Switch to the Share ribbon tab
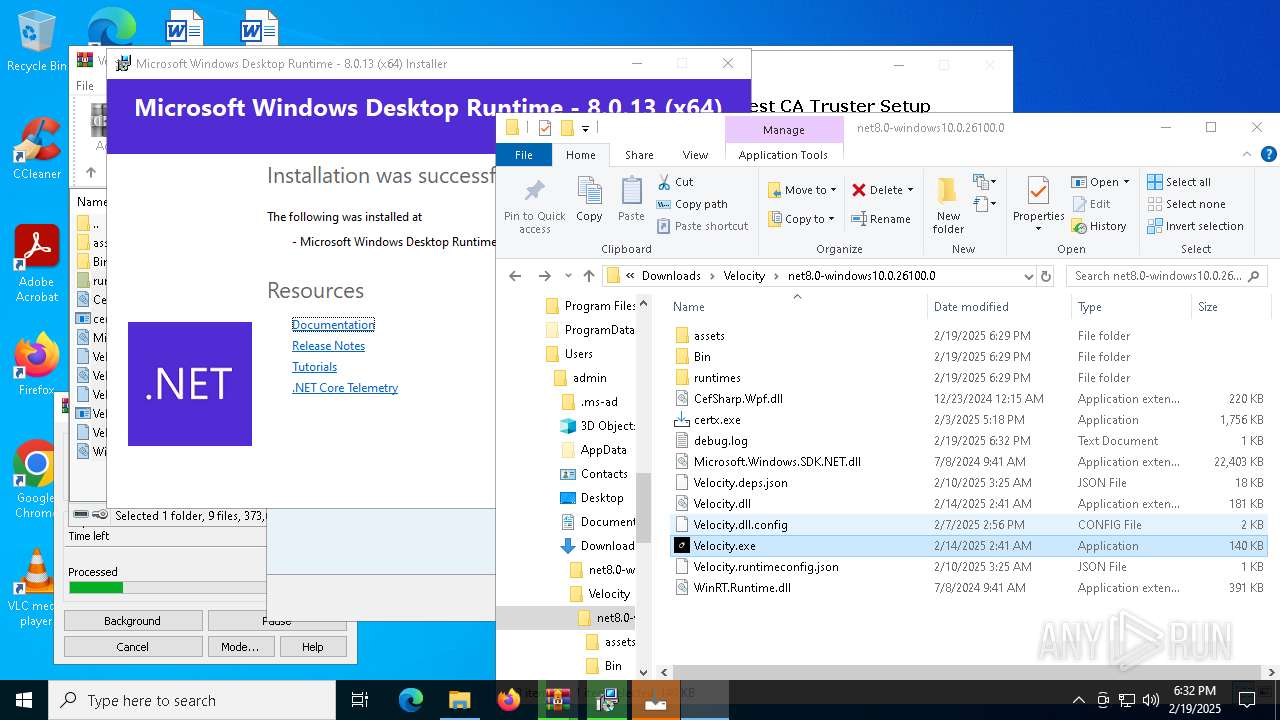 [x=639, y=155]
